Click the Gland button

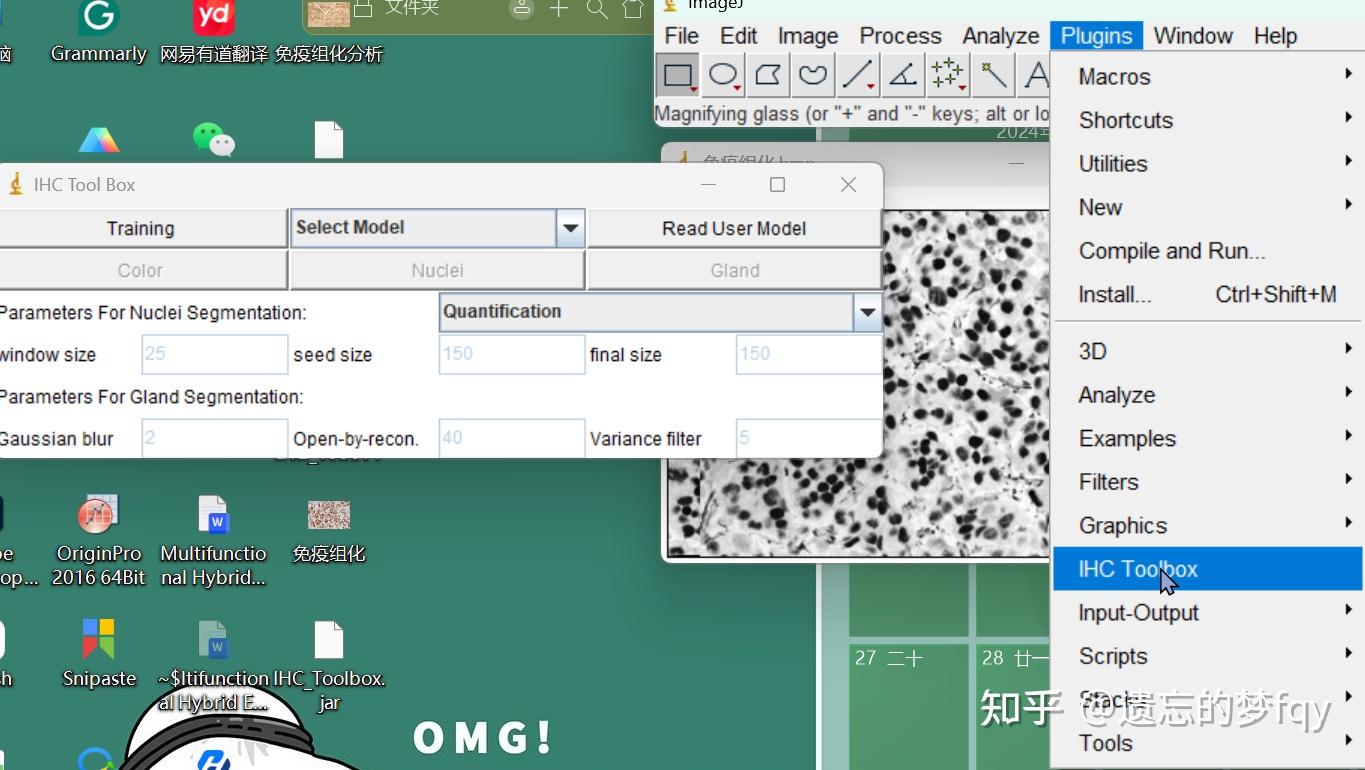[734, 270]
